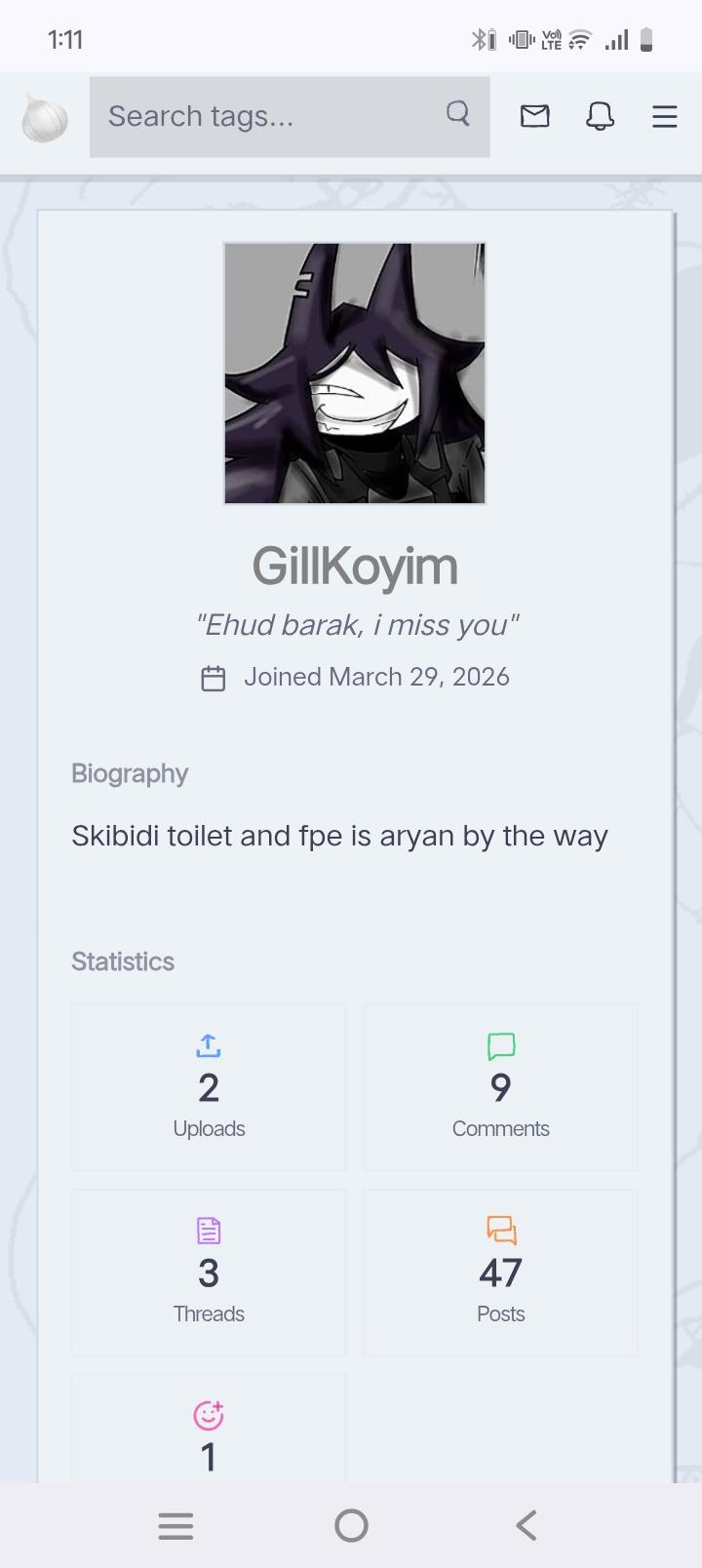Click the pink smiley reaction icon
This screenshot has height=1568, width=702.
click(x=209, y=1415)
